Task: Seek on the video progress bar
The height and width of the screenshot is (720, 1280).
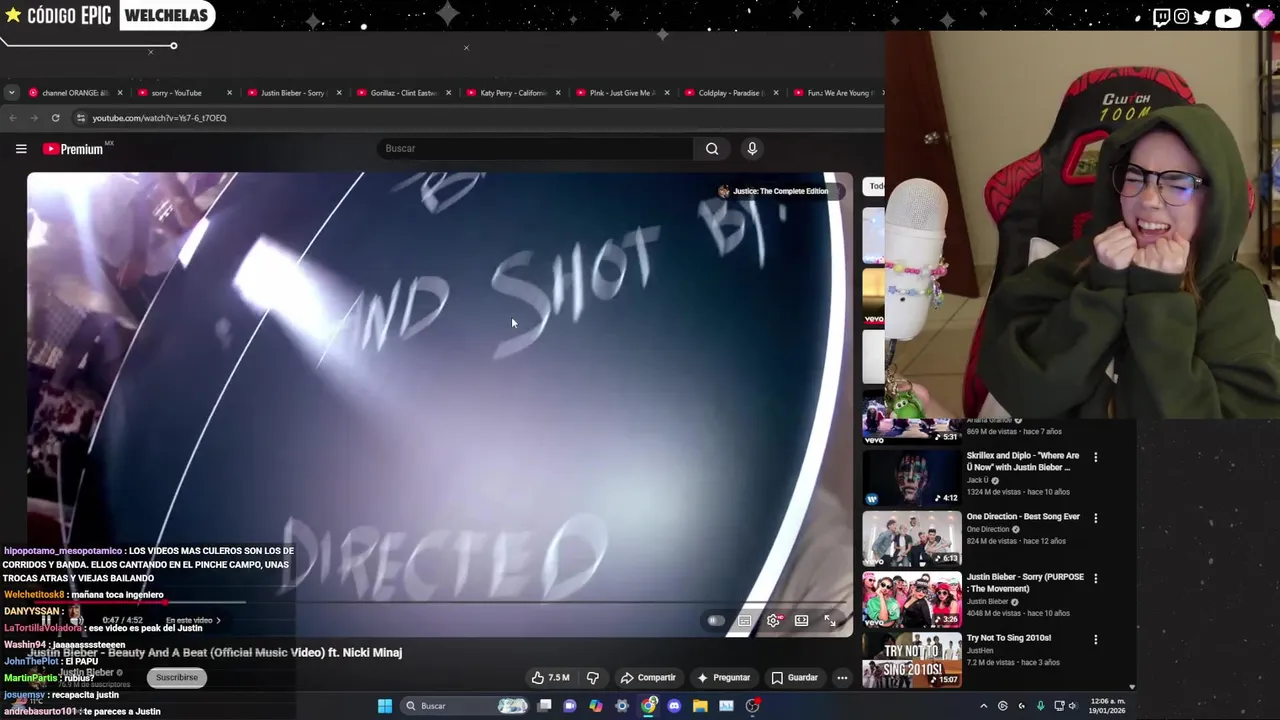Action: [440, 603]
